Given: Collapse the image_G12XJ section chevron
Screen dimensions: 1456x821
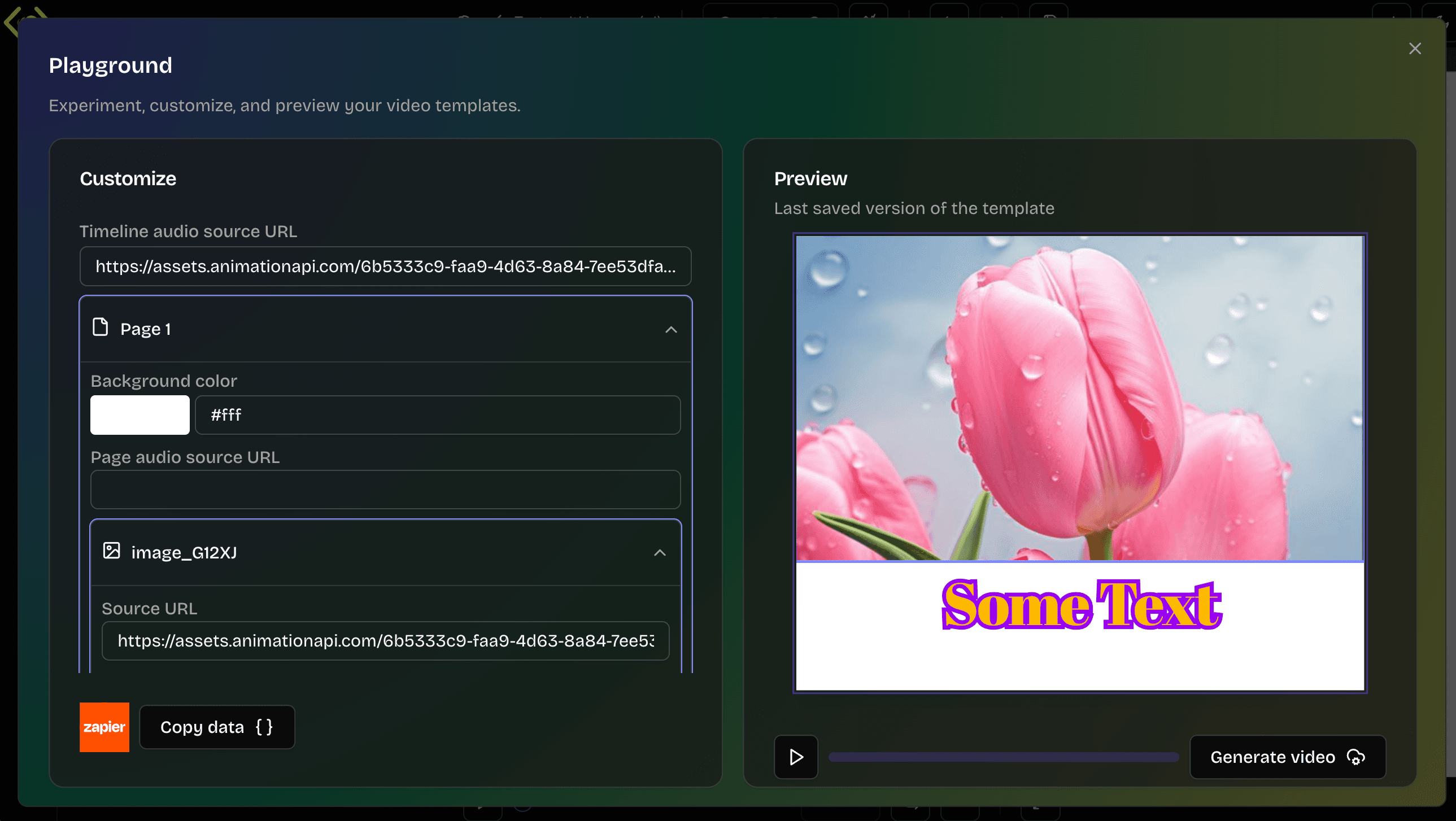Looking at the screenshot, I should pos(659,553).
